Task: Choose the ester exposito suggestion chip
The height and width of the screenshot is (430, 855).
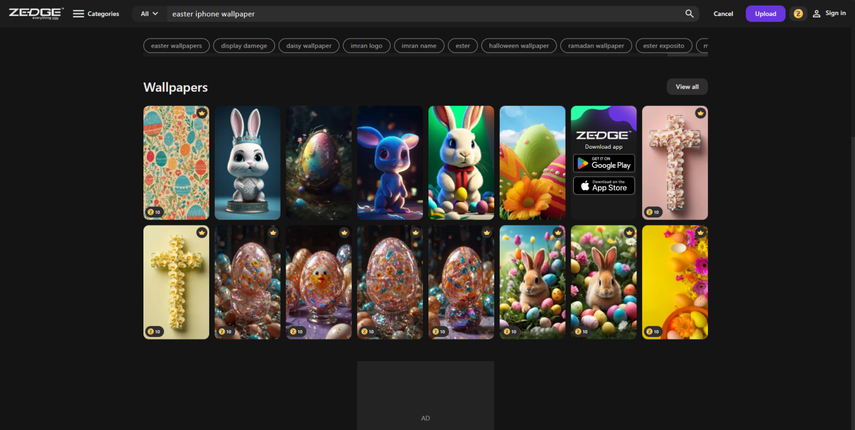Action: pyautogui.click(x=664, y=46)
